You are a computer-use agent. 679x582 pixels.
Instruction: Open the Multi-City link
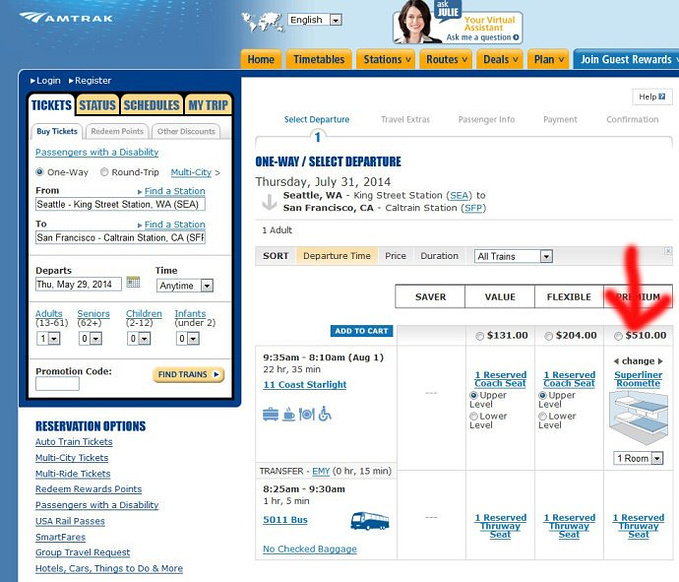191,172
